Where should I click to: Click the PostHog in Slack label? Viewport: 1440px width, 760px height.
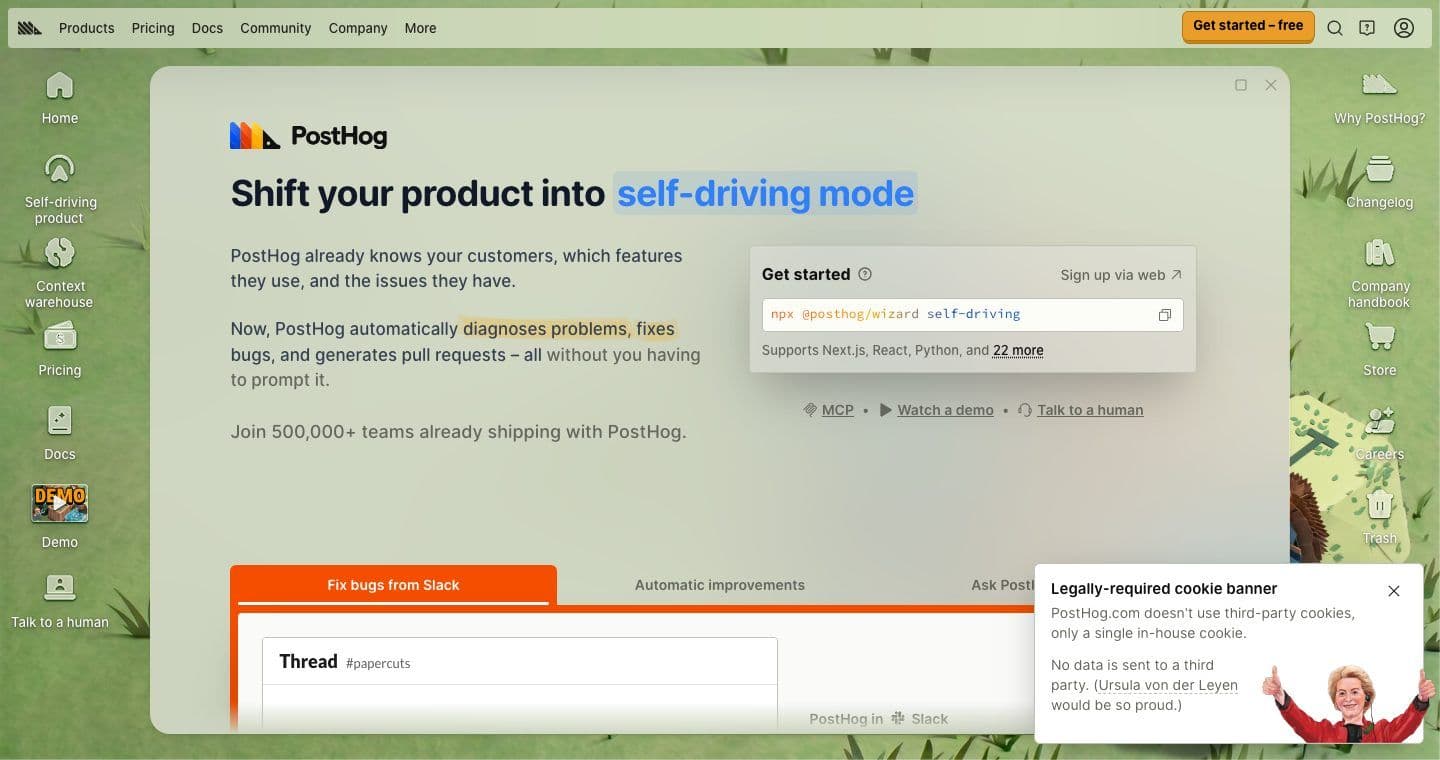878,719
